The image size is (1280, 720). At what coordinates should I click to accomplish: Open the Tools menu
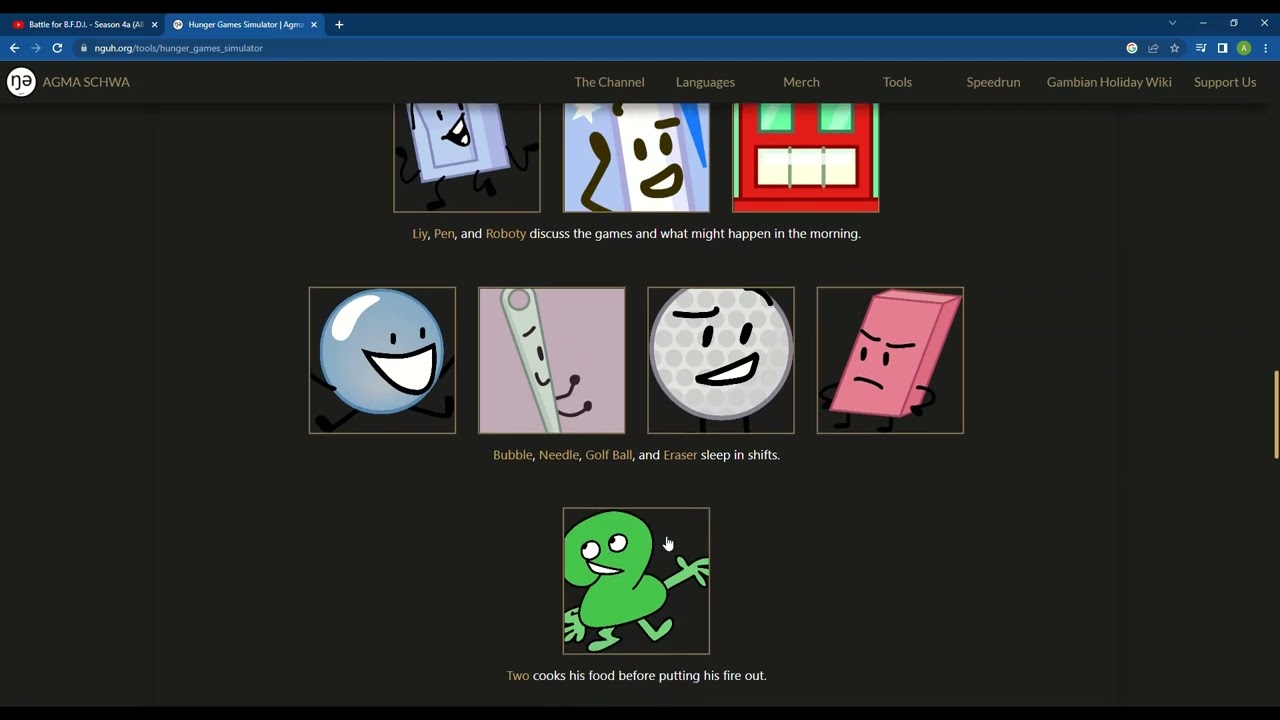897,82
